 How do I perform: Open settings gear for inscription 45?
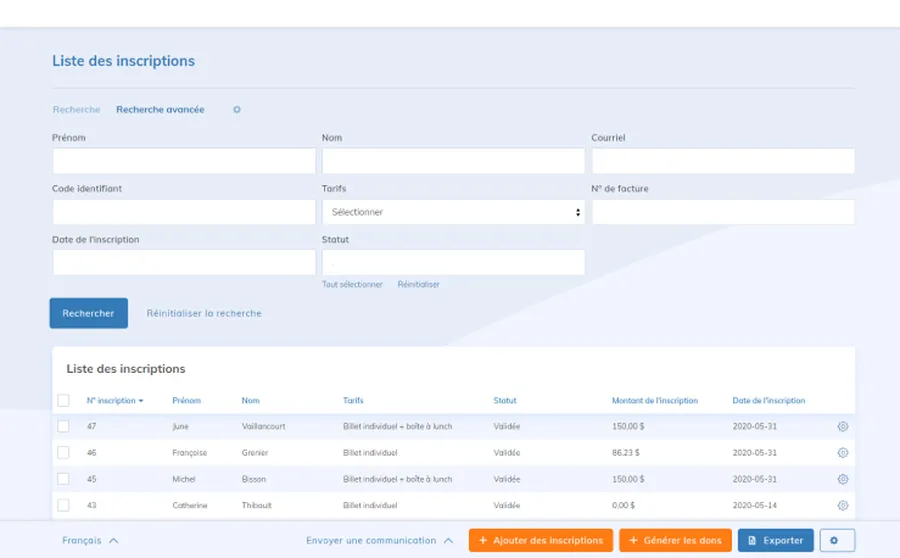[842, 479]
